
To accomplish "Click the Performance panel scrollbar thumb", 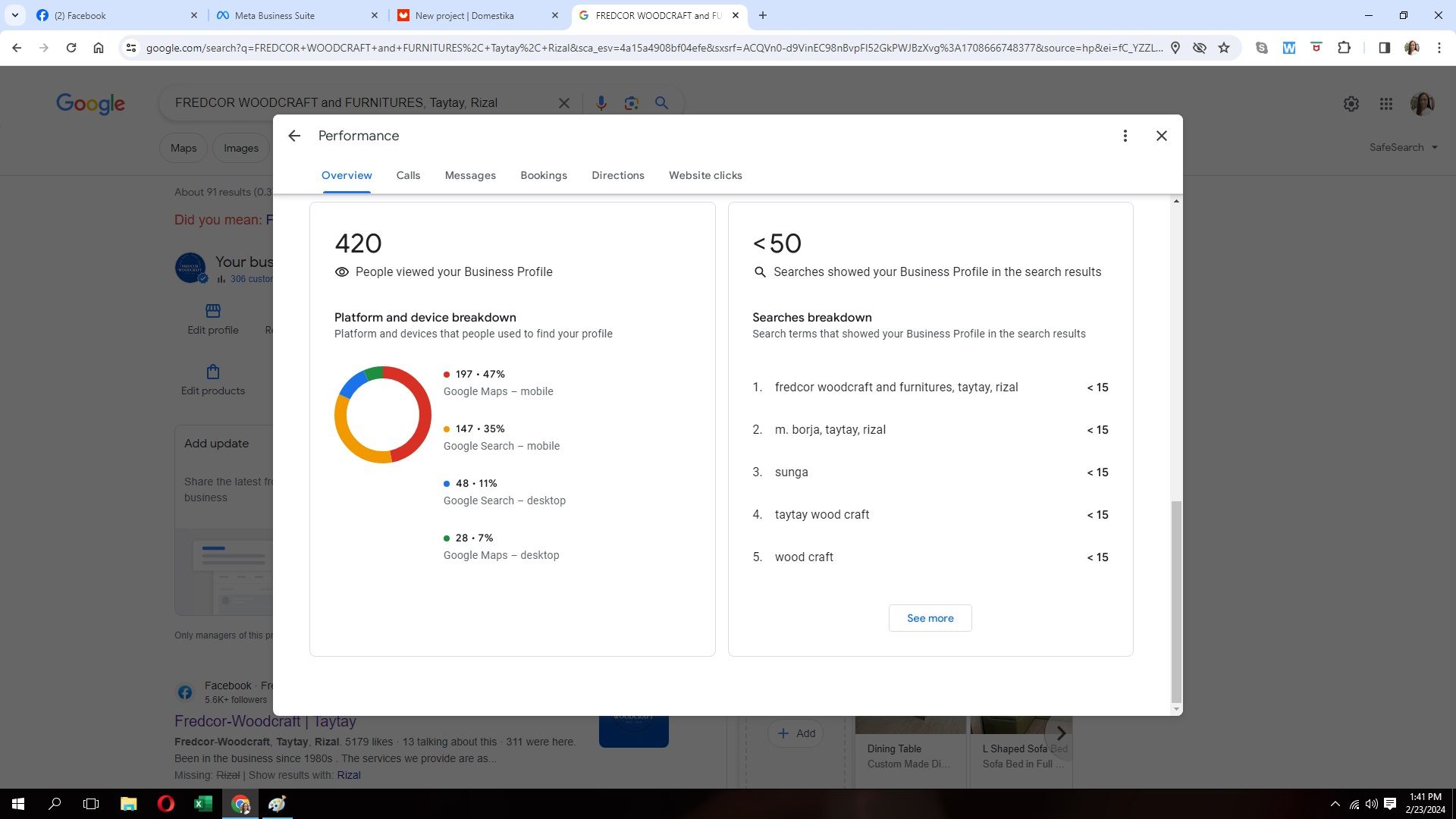I will tap(1176, 601).
